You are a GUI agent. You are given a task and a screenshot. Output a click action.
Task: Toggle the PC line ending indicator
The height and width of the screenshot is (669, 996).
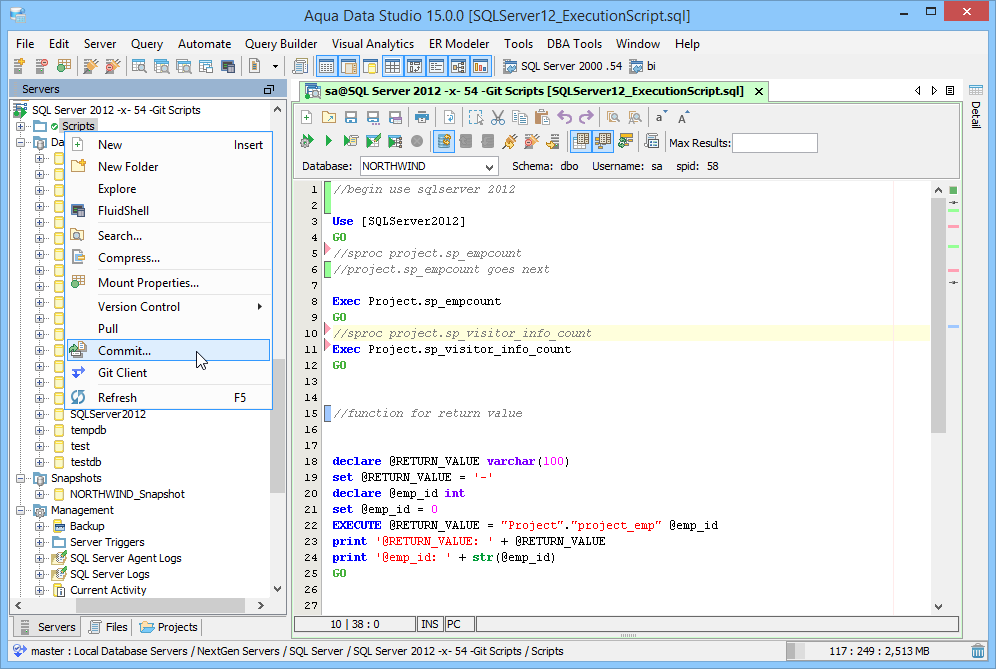pyautogui.click(x=460, y=624)
